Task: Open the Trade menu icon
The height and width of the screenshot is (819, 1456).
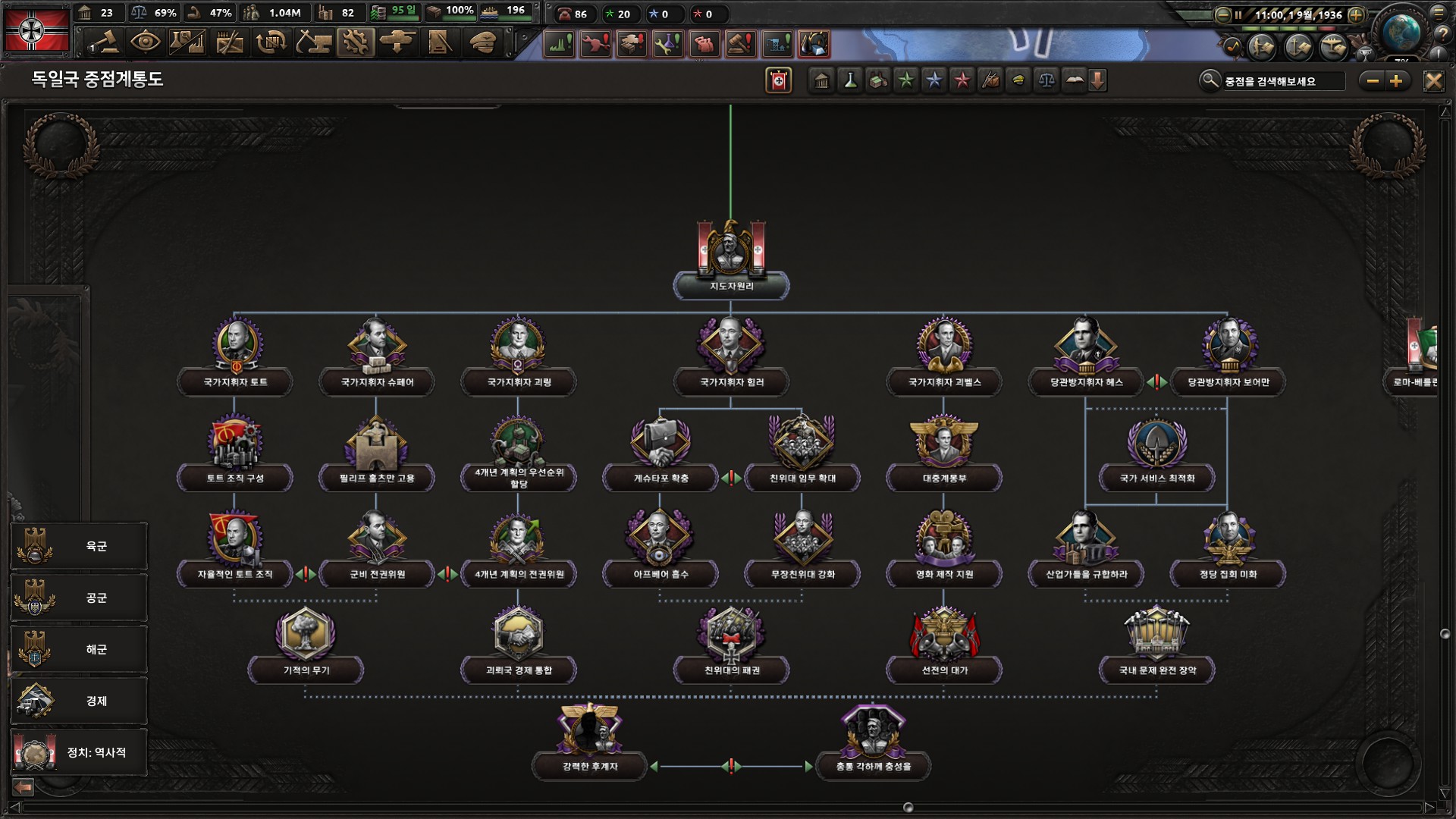Action: coord(271,43)
